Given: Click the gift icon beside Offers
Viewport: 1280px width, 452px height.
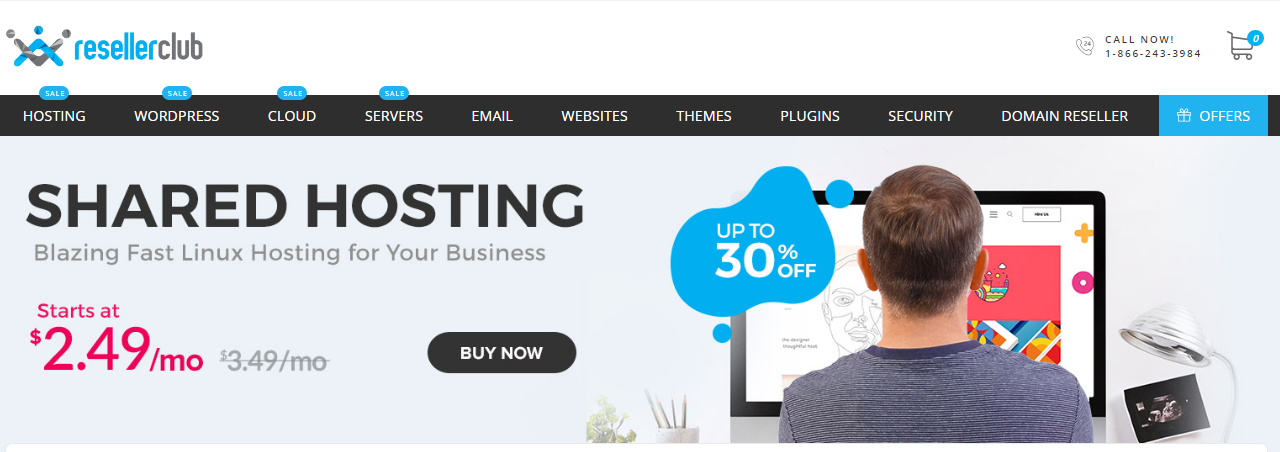Looking at the screenshot, I should click(1184, 116).
